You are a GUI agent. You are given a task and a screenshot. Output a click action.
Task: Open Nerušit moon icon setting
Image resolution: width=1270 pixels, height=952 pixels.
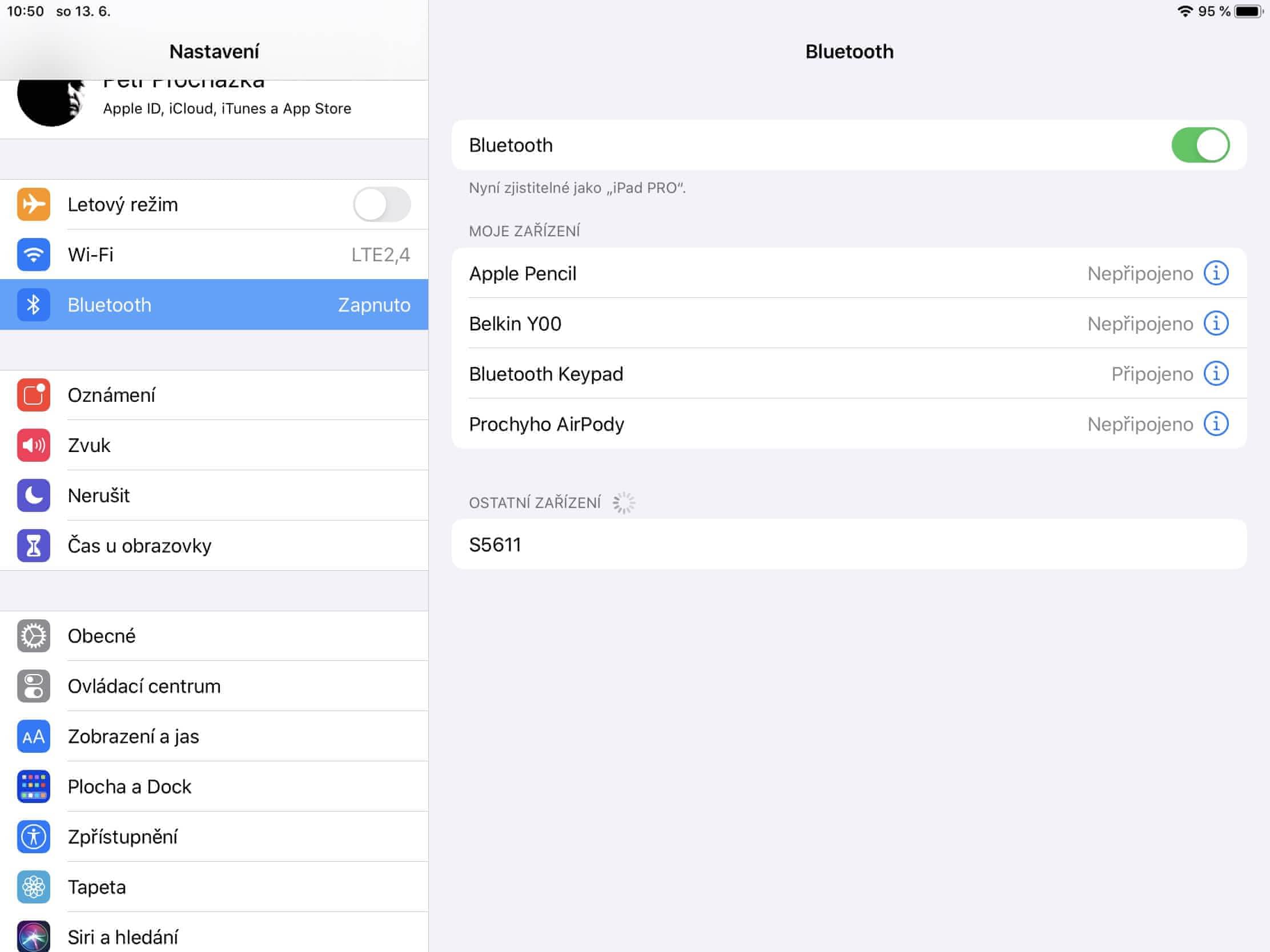pos(33,495)
